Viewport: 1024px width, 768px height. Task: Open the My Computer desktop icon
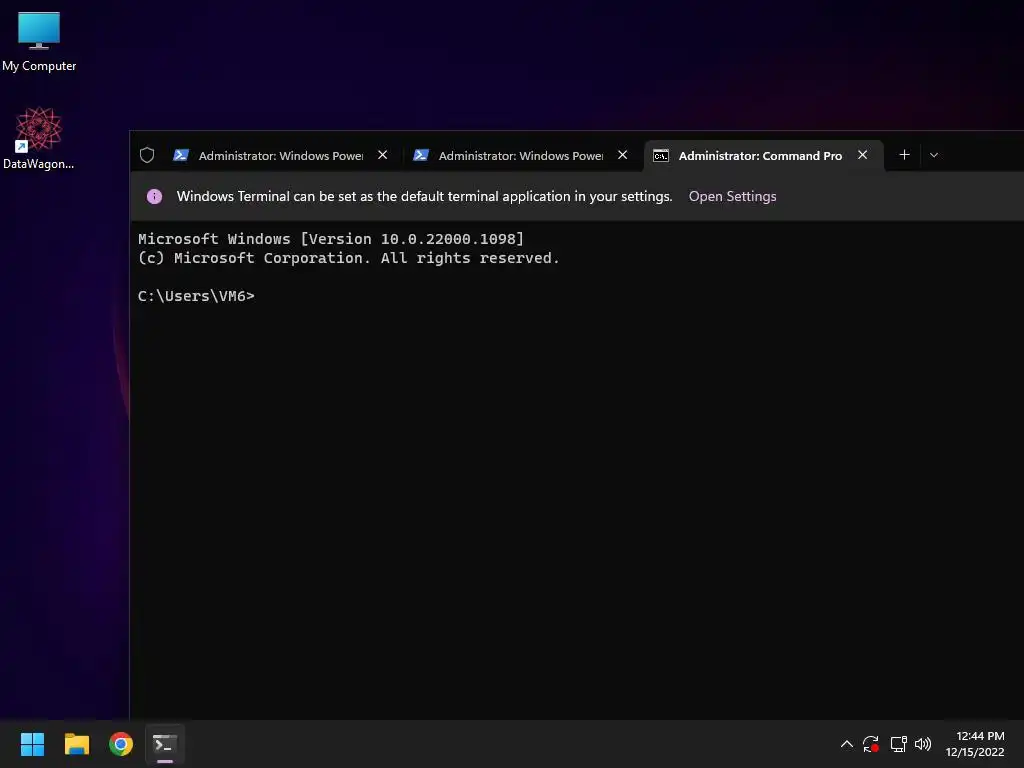coord(39,40)
